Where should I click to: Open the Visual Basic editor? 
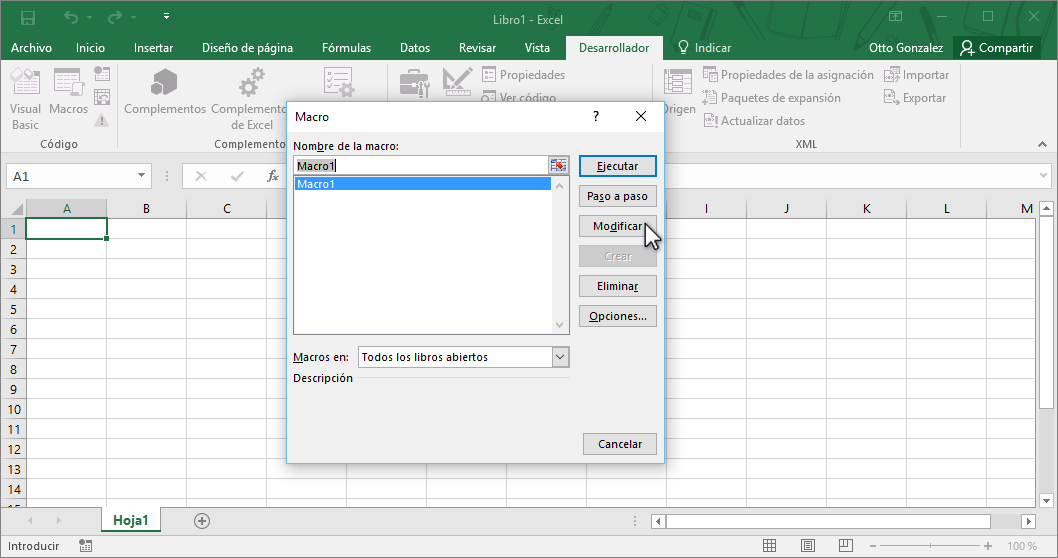tap(25, 99)
